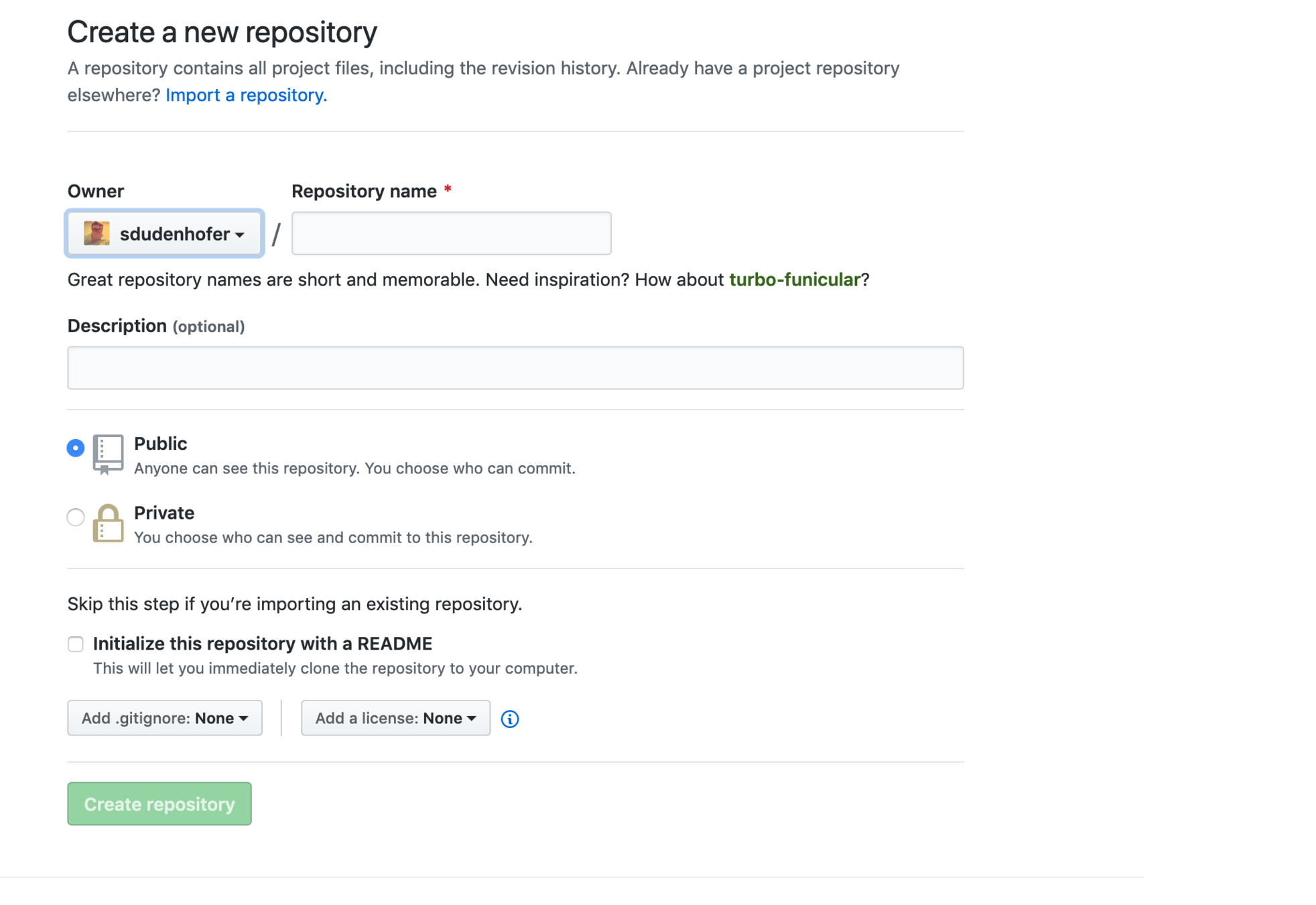Open the Import a repository link
The height and width of the screenshot is (905, 1316).
[x=246, y=95]
